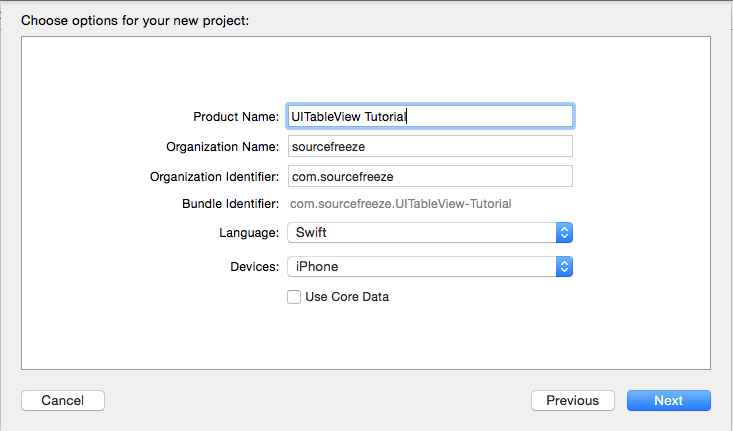The height and width of the screenshot is (431, 733).
Task: Enable the Use Core Data checkbox
Action: point(294,297)
